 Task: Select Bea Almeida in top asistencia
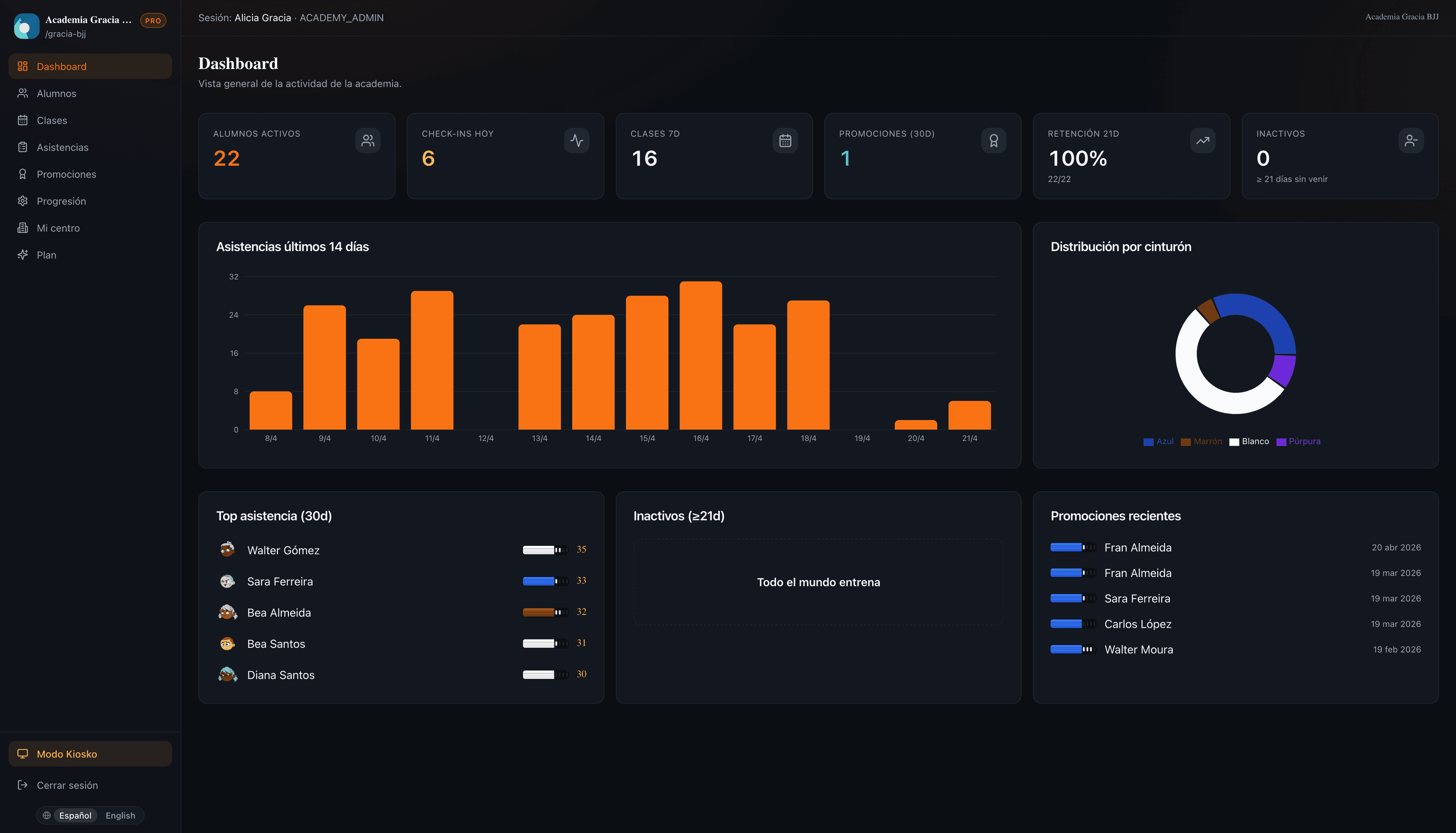[402, 612]
